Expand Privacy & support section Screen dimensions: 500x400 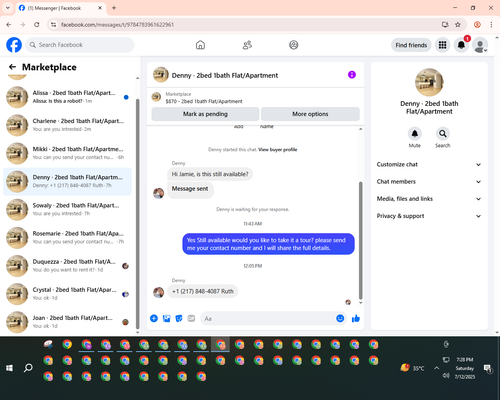coord(429,216)
